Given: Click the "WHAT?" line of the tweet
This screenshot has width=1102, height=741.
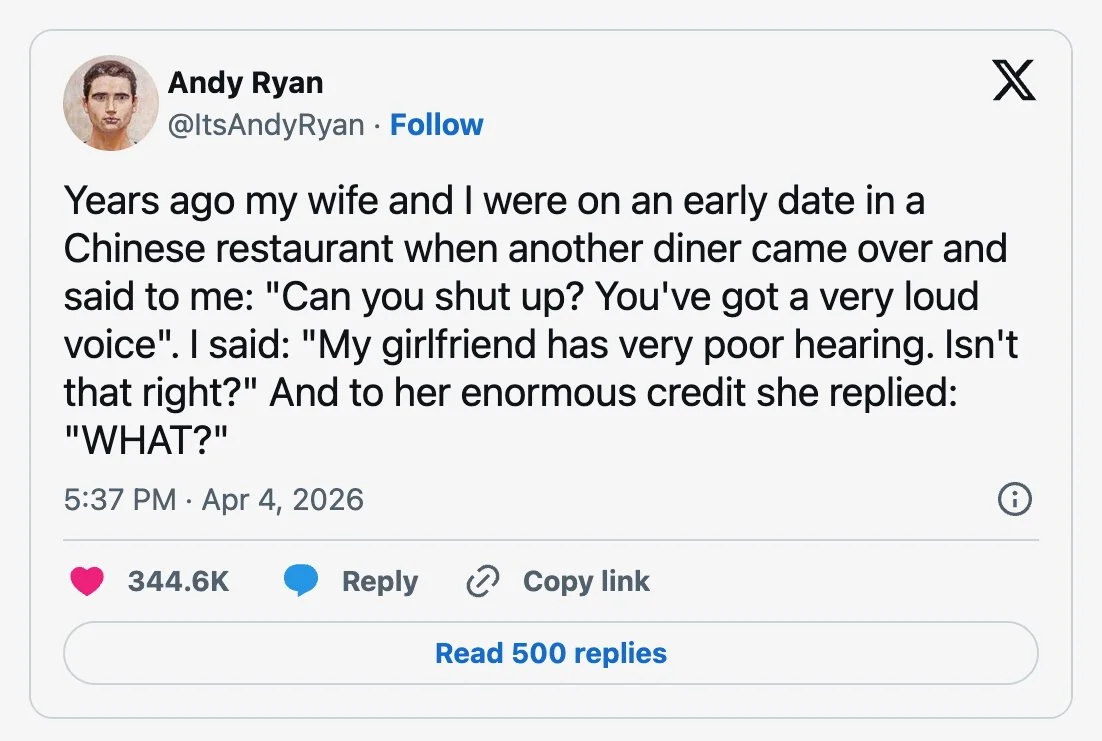Looking at the screenshot, I should point(146,440).
